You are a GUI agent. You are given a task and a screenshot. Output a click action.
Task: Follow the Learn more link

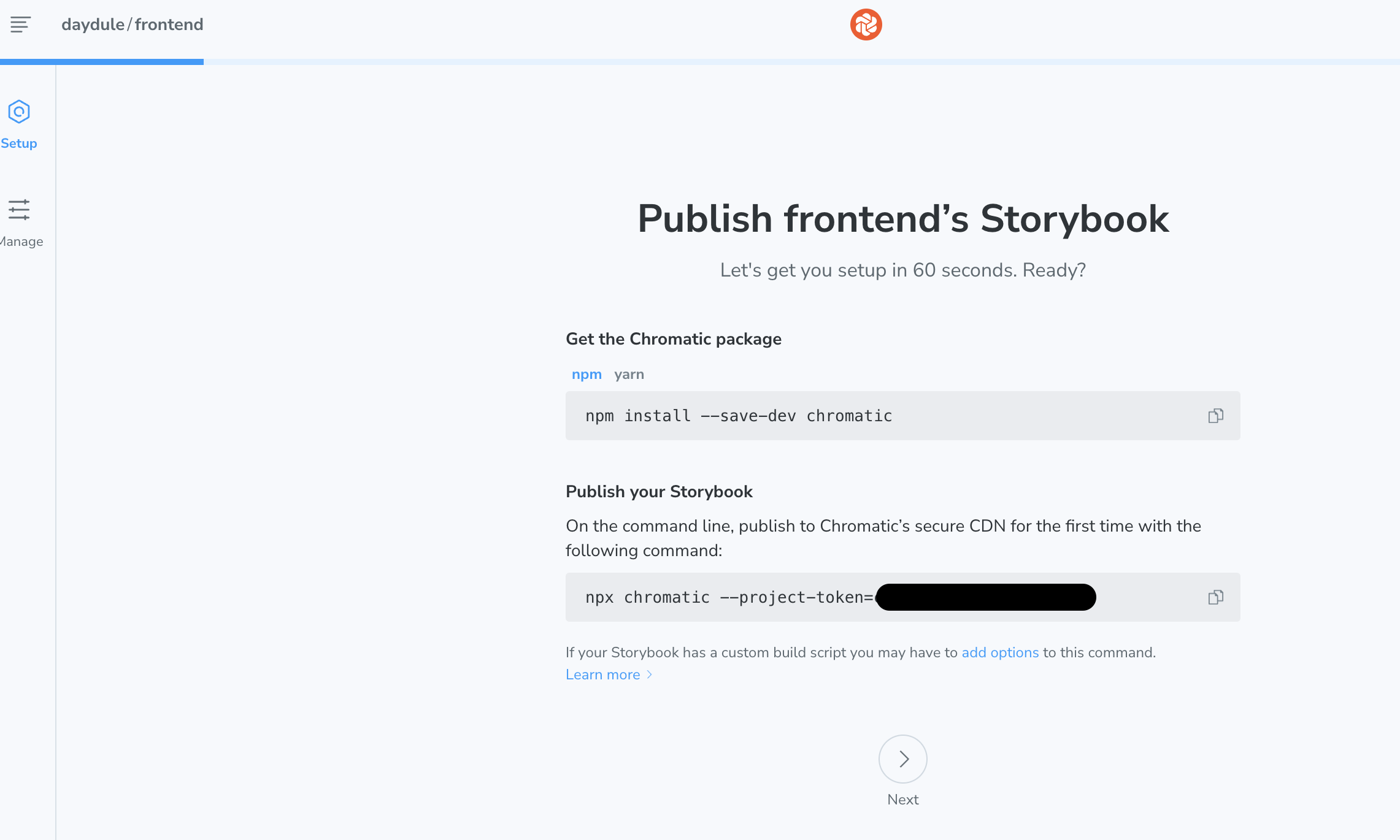603,674
